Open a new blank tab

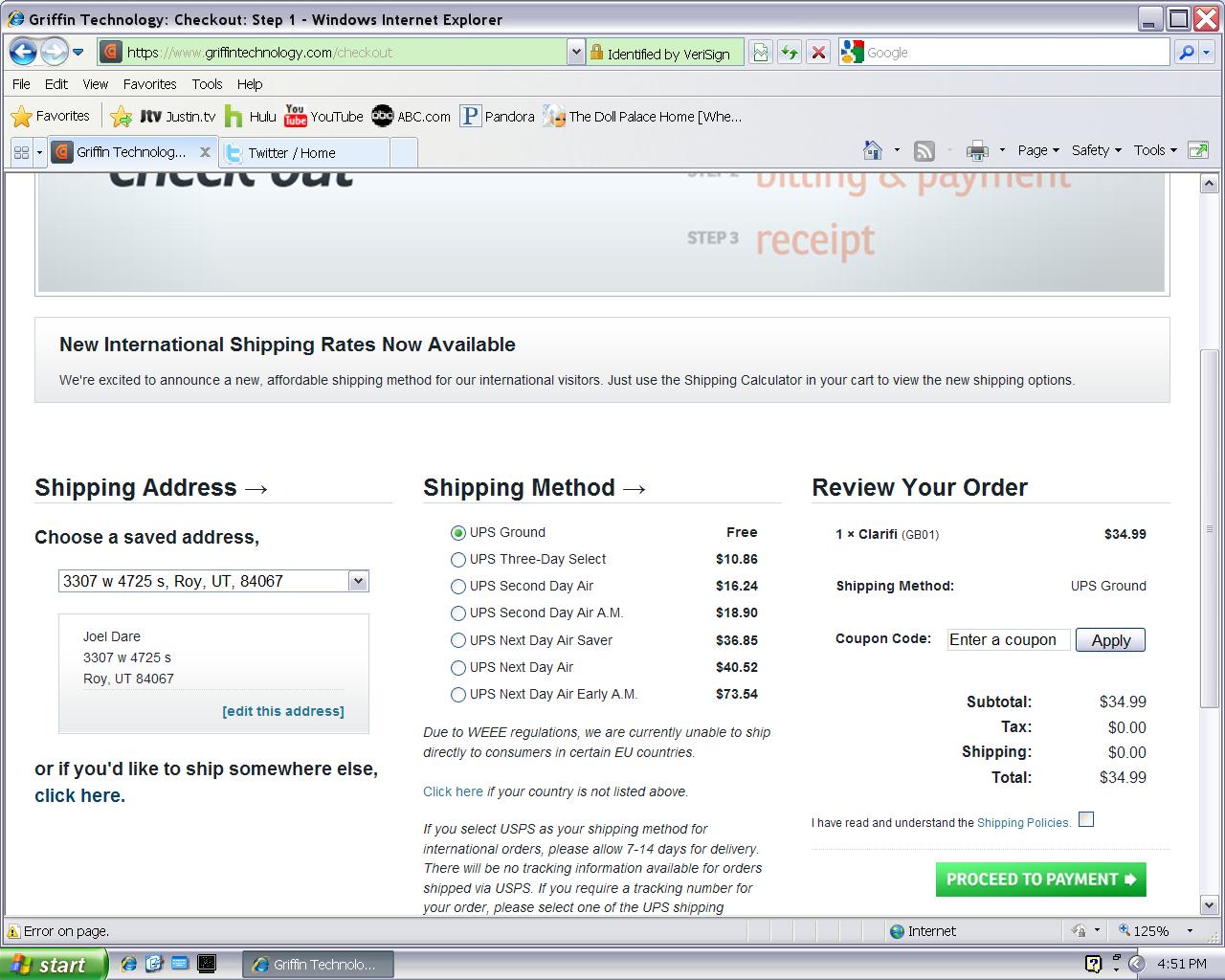404,152
